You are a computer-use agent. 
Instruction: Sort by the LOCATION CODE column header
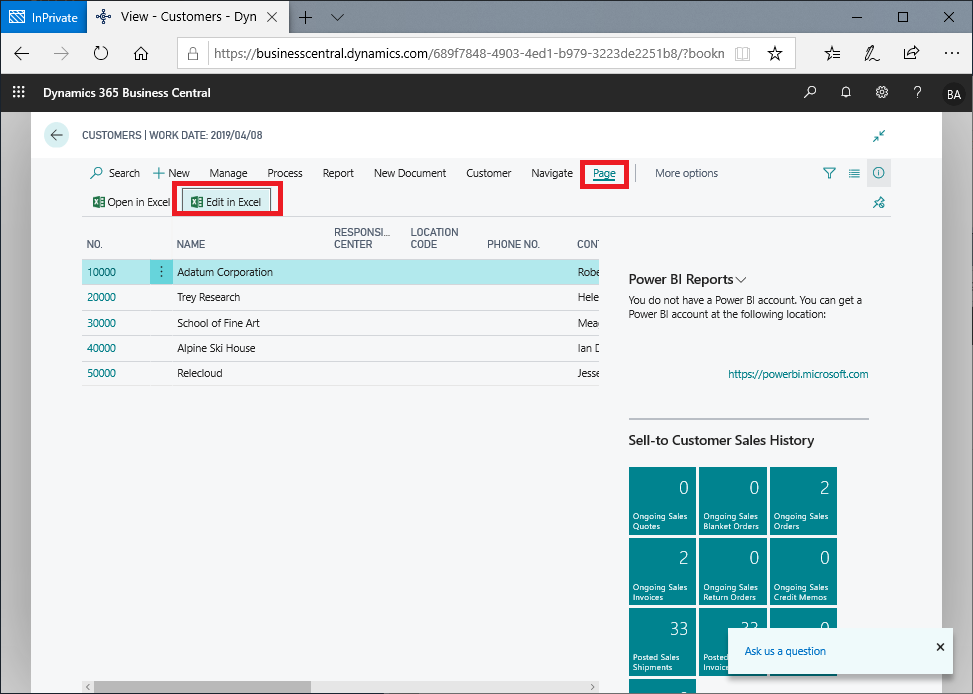coord(434,238)
